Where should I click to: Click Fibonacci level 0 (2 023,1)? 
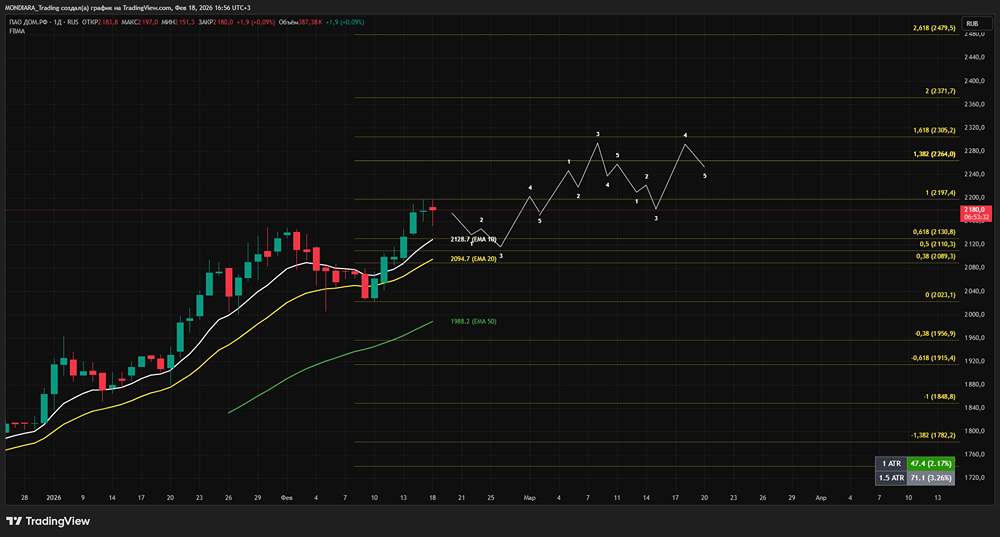pos(941,295)
